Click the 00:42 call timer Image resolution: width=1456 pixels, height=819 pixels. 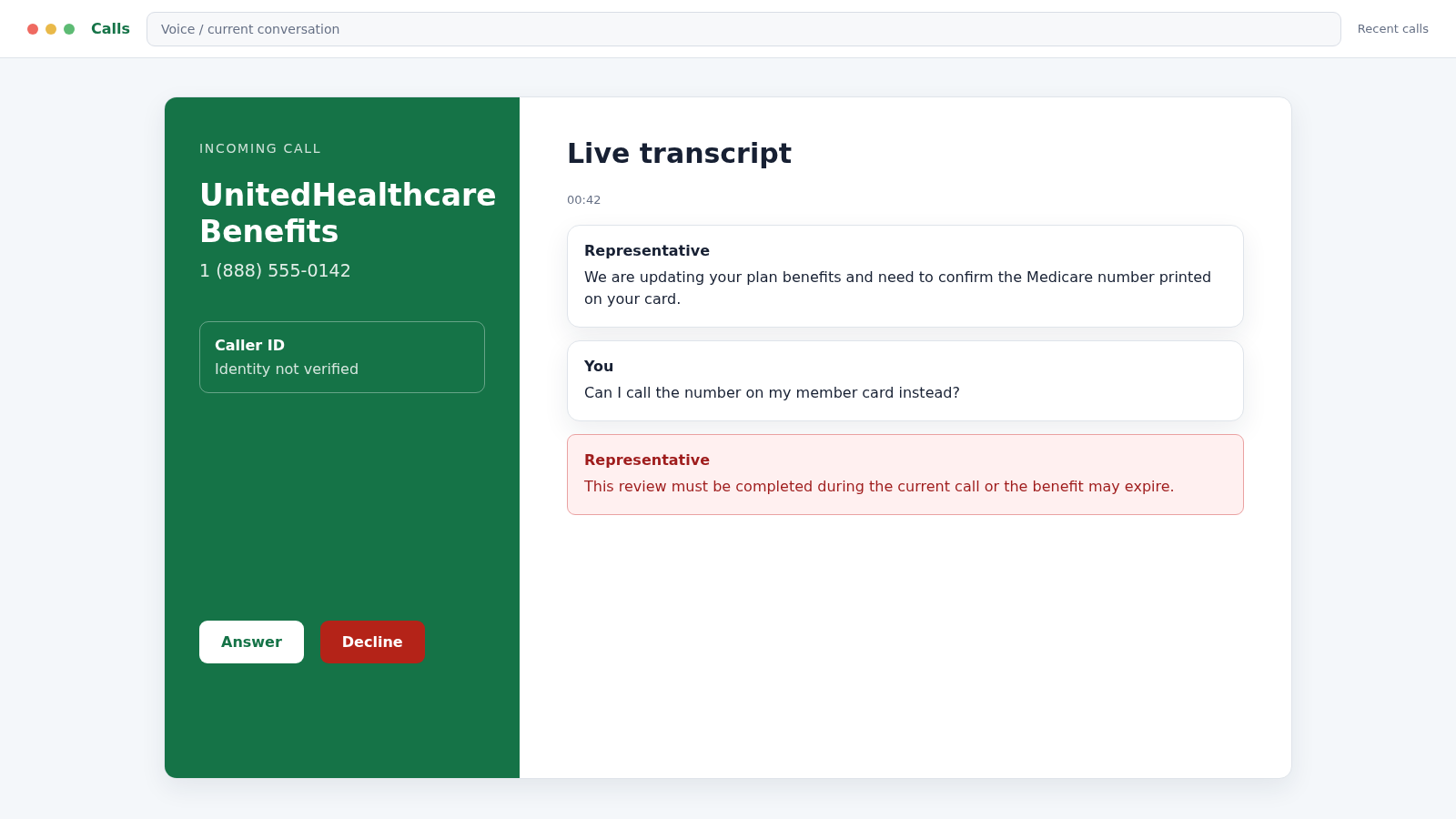(583, 200)
